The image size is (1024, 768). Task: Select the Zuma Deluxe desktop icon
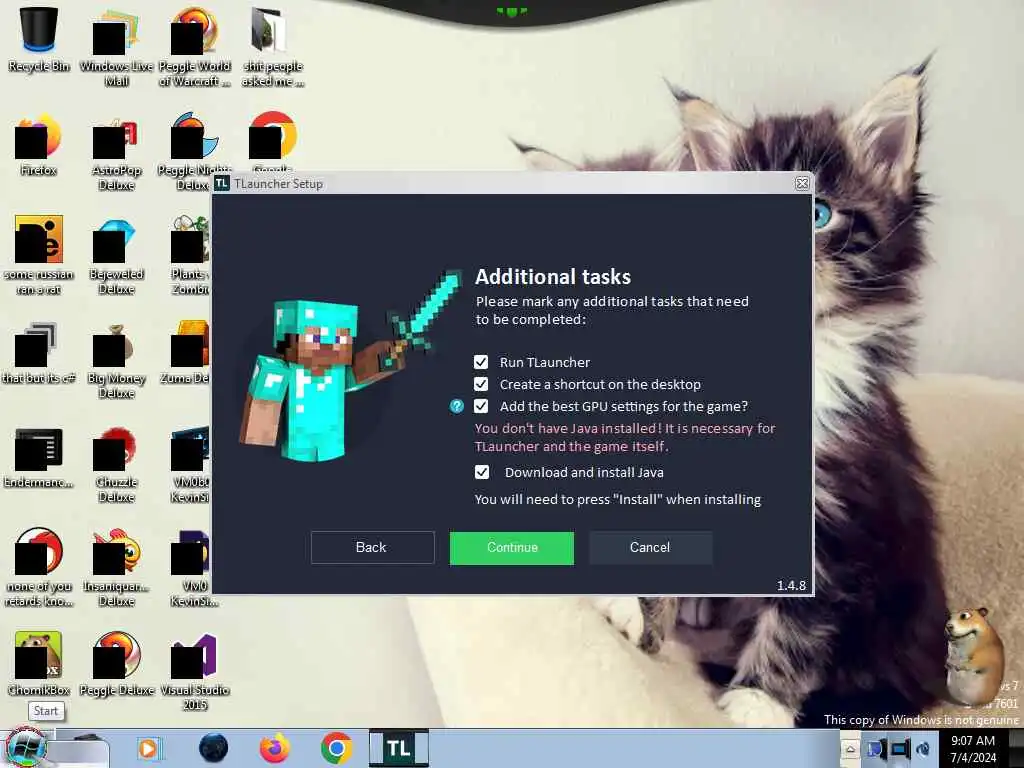tap(186, 353)
